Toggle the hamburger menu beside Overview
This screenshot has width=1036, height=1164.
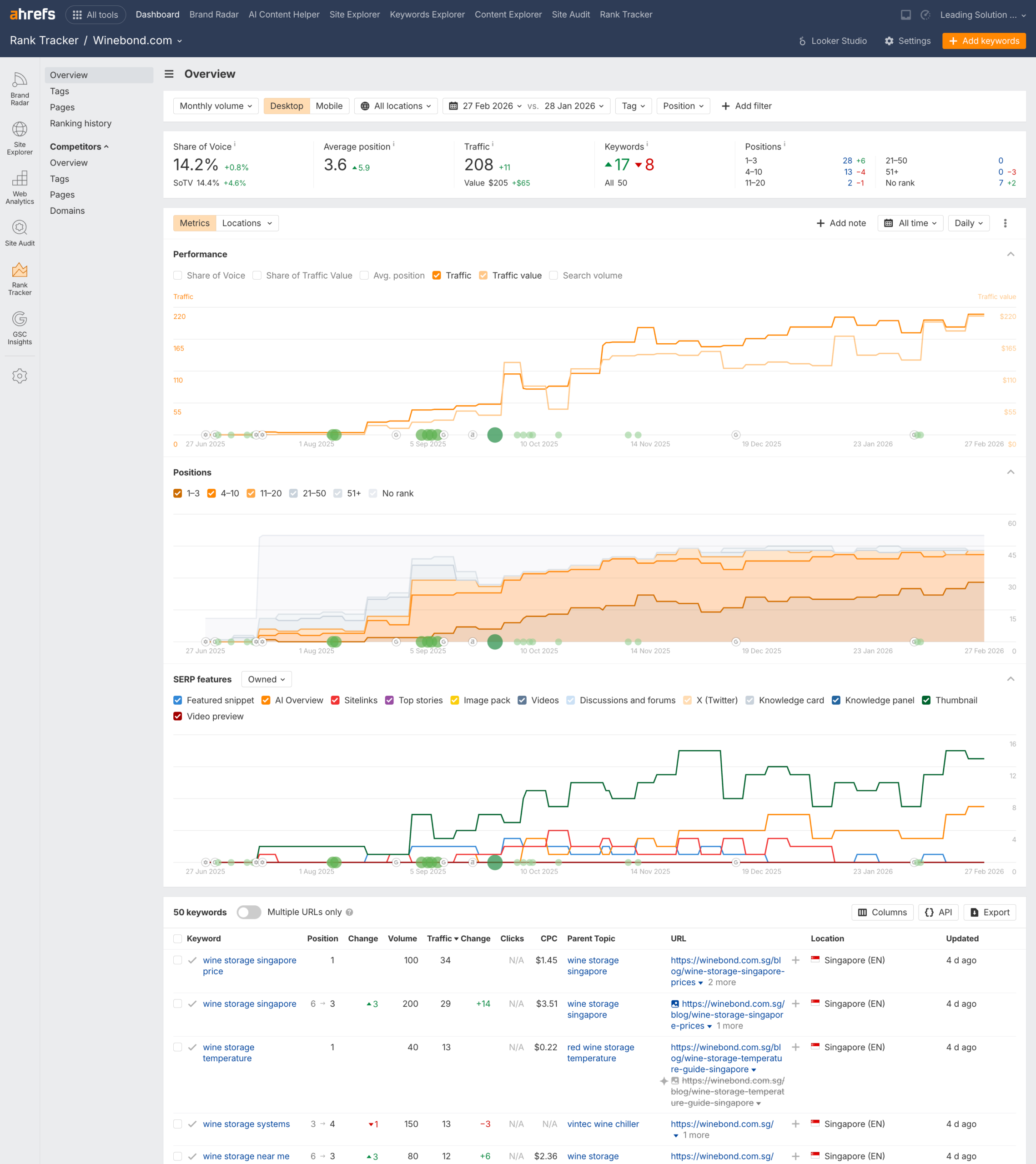point(169,74)
